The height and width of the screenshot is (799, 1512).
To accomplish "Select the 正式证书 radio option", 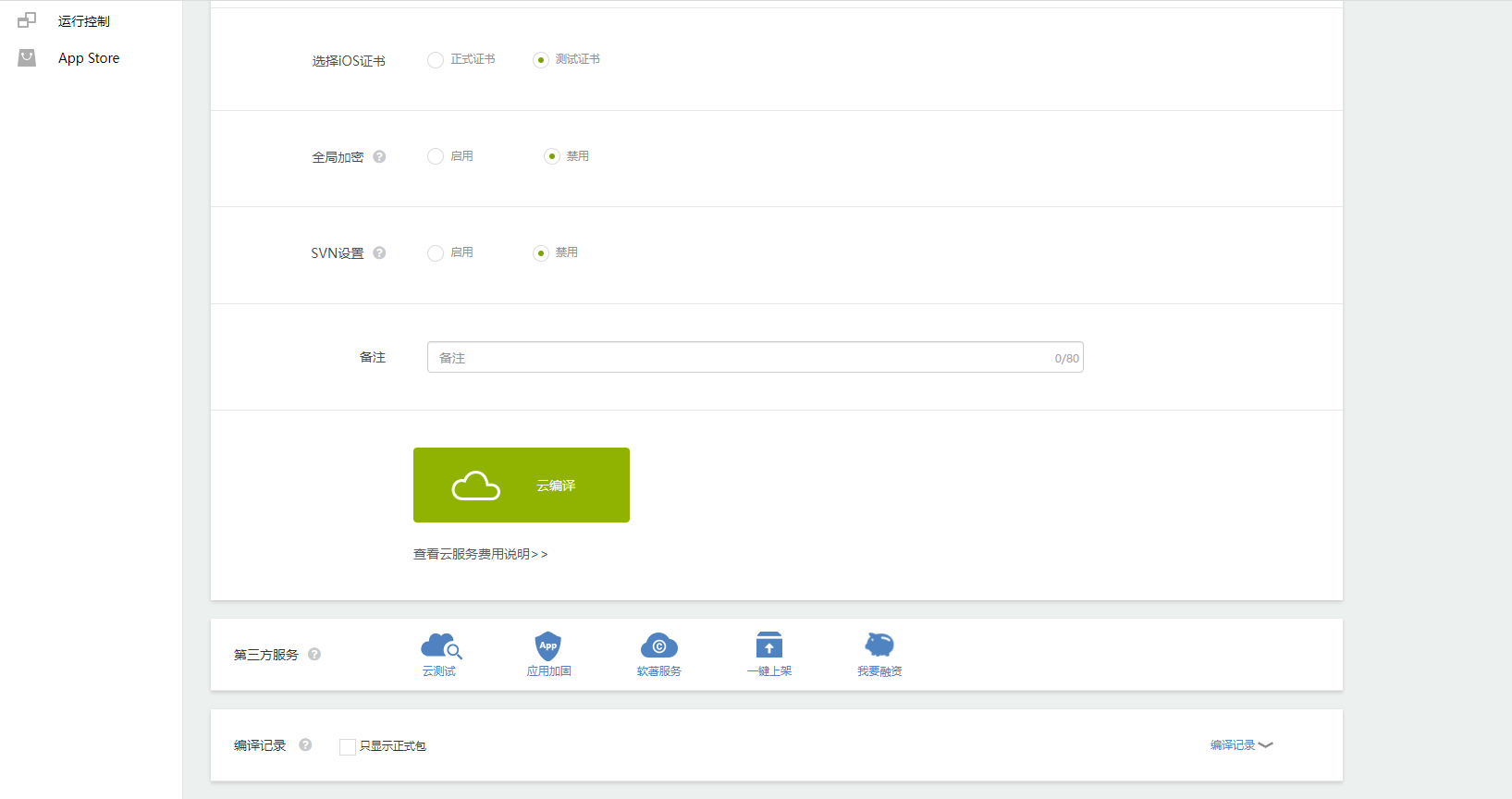I will coord(436,60).
